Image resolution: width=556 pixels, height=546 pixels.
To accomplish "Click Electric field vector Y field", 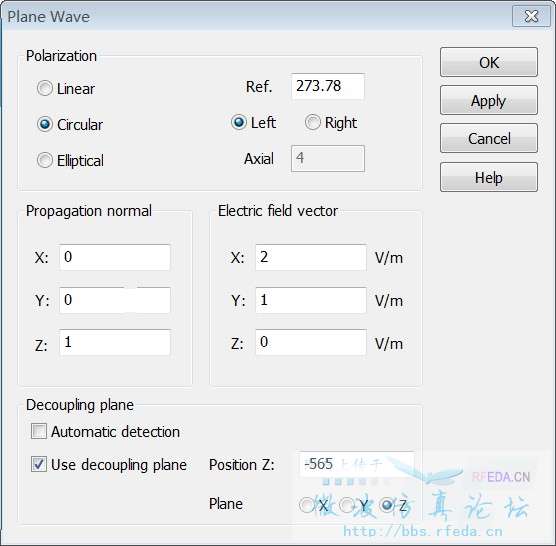I will [x=311, y=300].
